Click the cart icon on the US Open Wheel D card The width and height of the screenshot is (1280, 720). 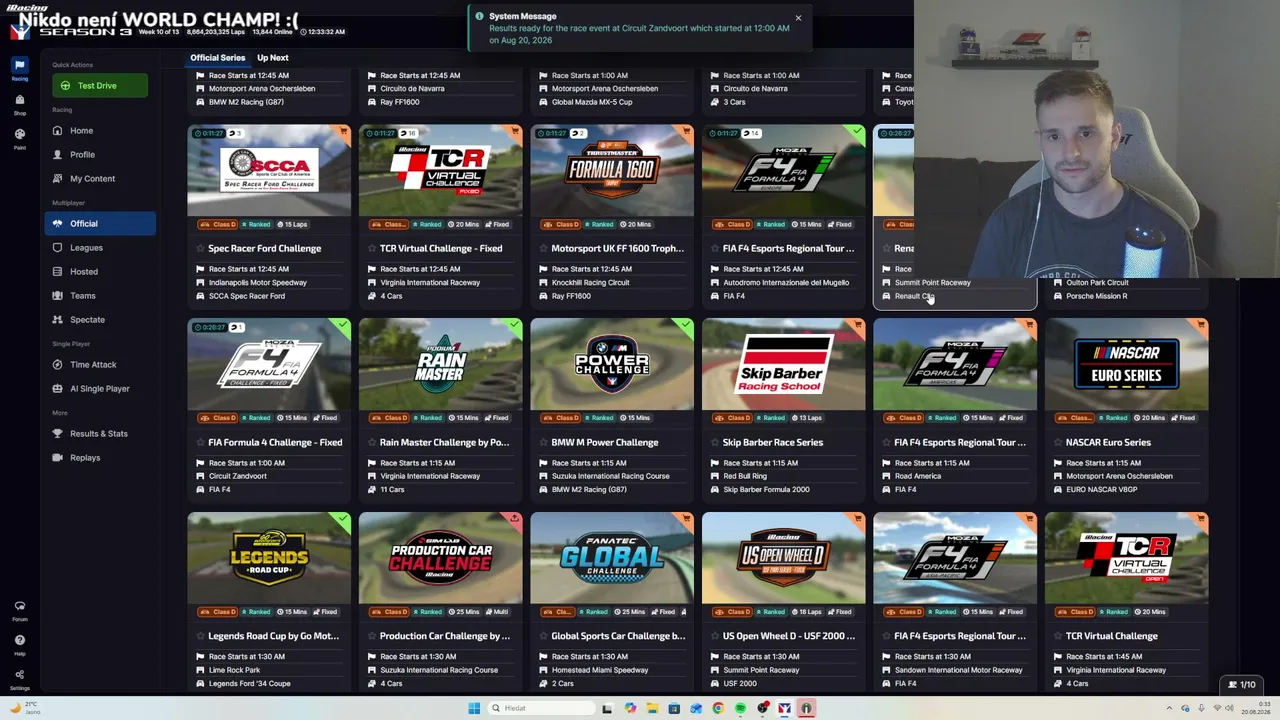[858, 519]
